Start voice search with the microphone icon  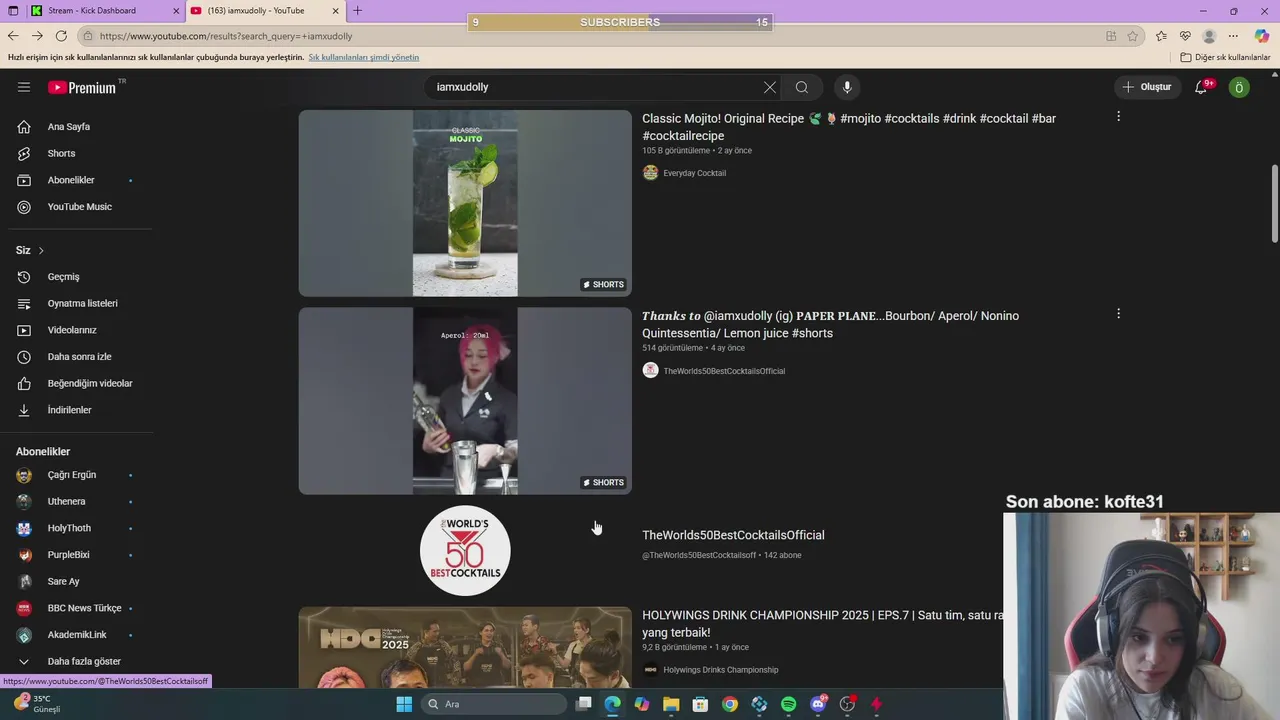pyautogui.click(x=847, y=87)
